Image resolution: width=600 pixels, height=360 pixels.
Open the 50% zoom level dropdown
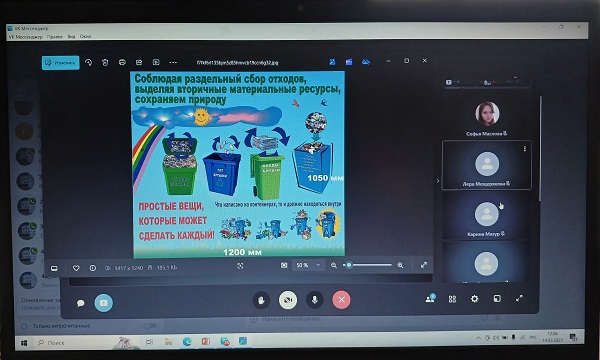308,265
